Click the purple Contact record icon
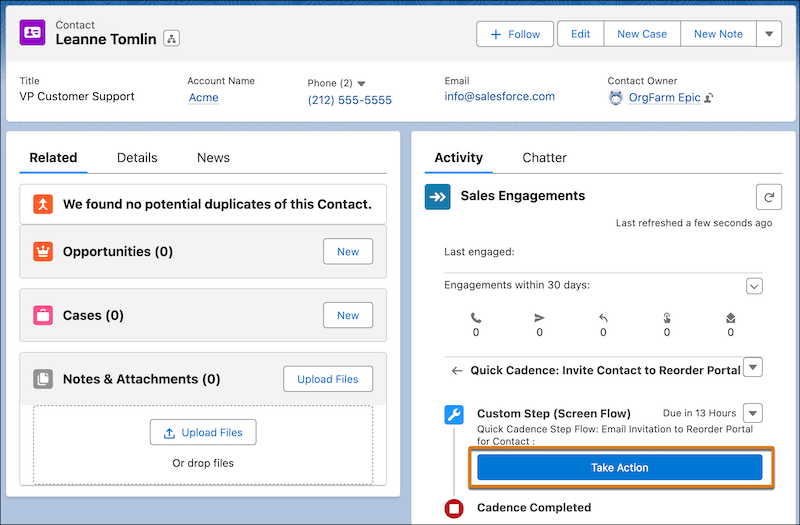Viewport: 800px width, 525px height. pyautogui.click(x=32, y=33)
